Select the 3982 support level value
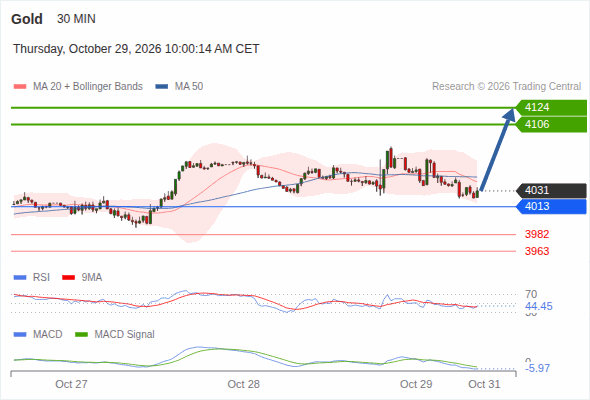Screen dimensions: 590x400 click(537, 234)
